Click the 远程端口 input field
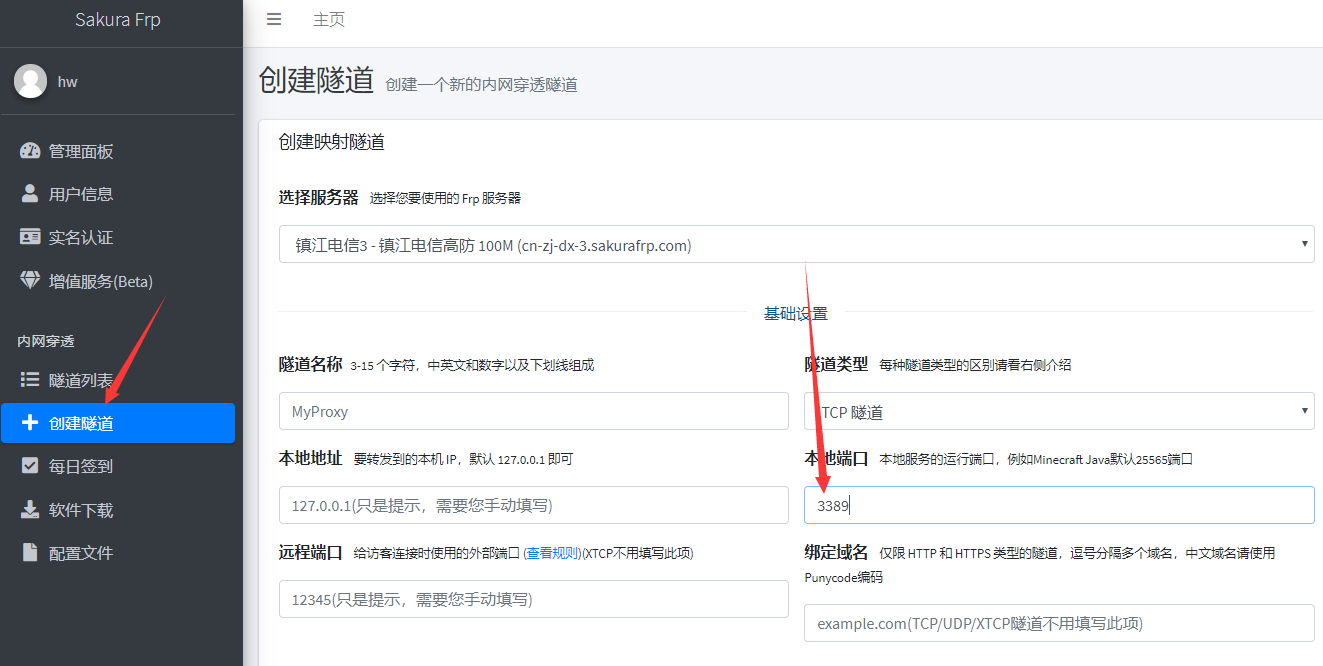Screen dimensions: 1323x666 (533, 599)
